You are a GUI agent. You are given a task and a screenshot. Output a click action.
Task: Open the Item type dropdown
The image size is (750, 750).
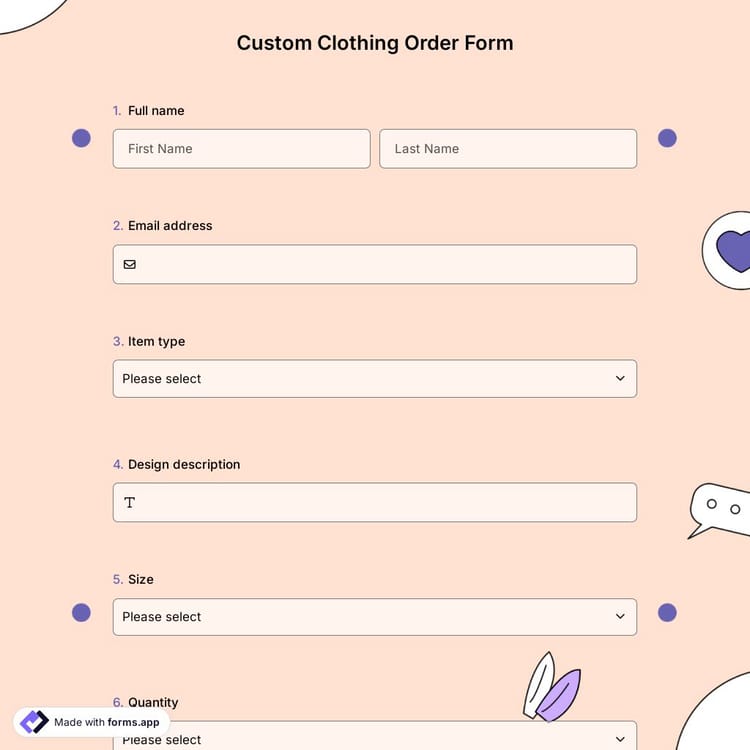tap(374, 379)
